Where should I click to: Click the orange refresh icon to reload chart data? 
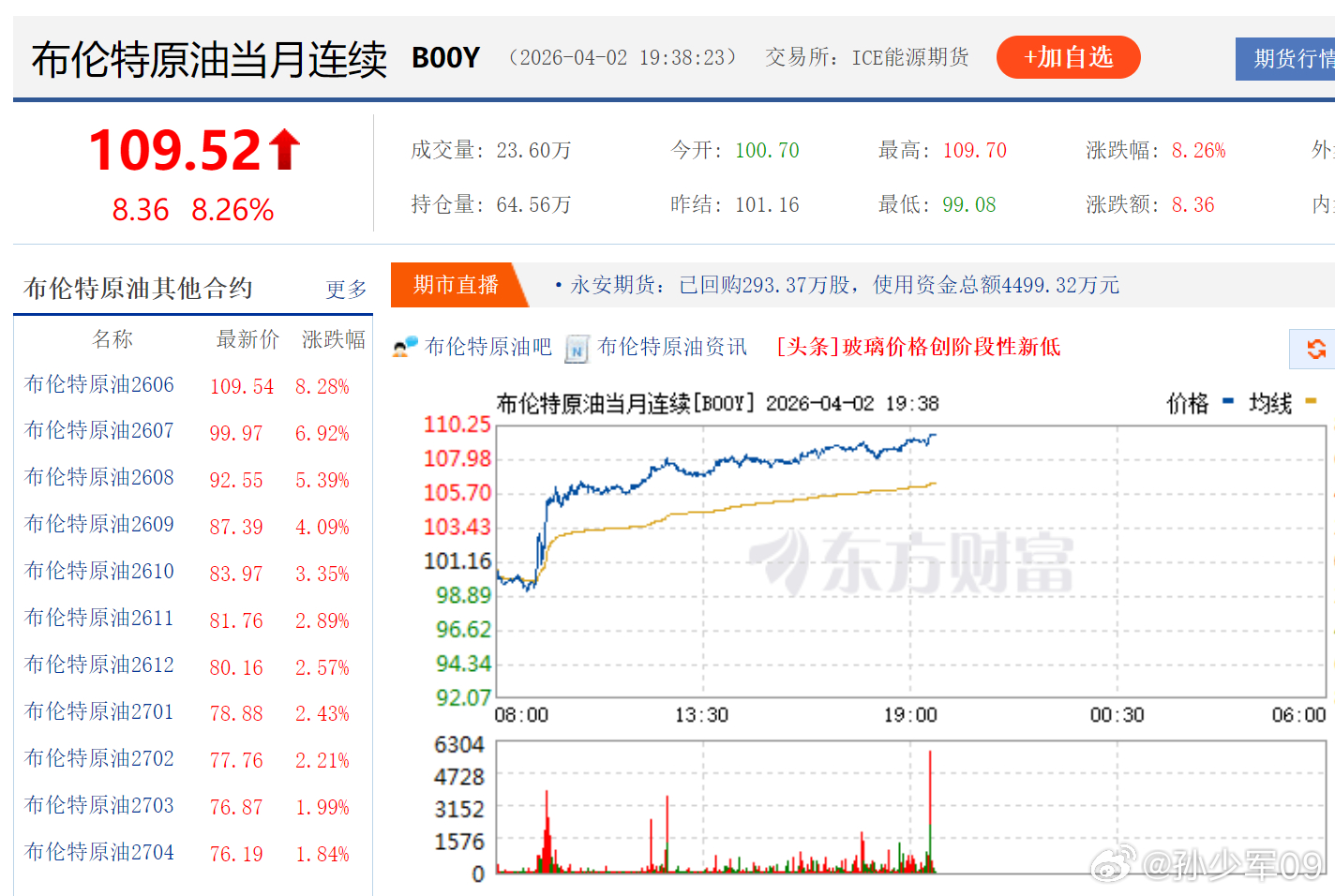tap(1318, 349)
